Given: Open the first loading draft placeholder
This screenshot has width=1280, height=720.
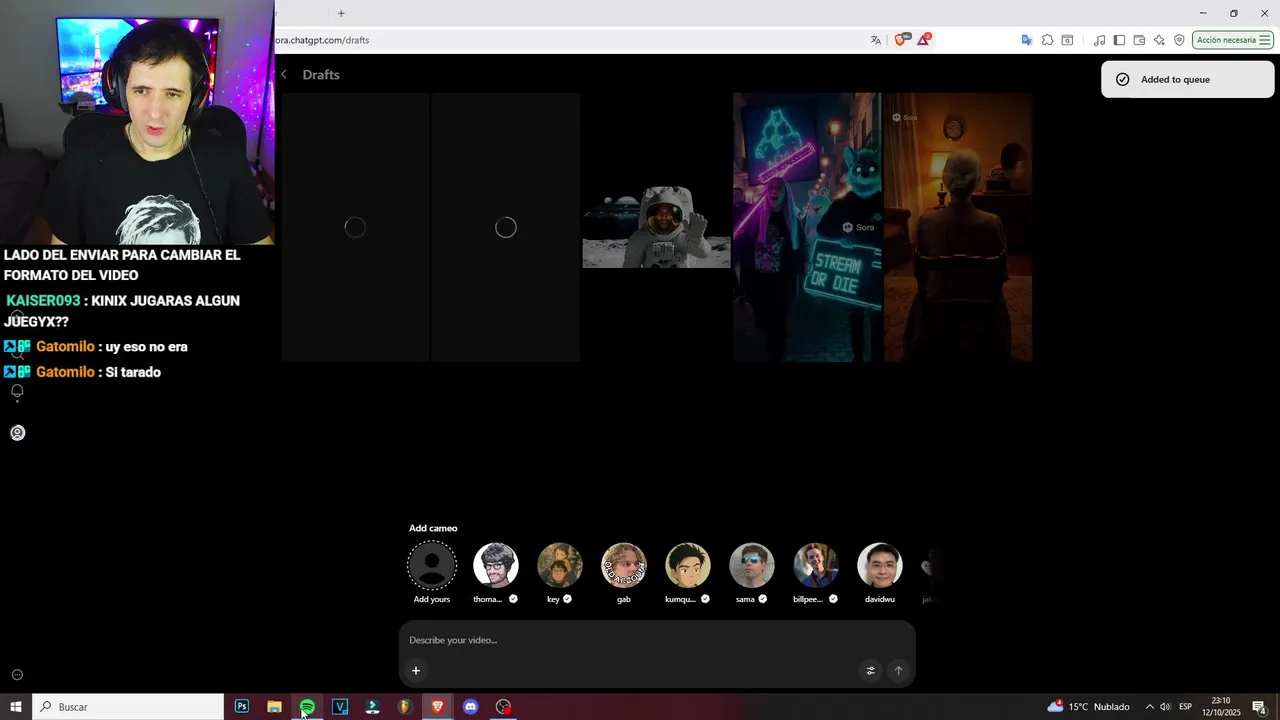Looking at the screenshot, I should point(355,227).
